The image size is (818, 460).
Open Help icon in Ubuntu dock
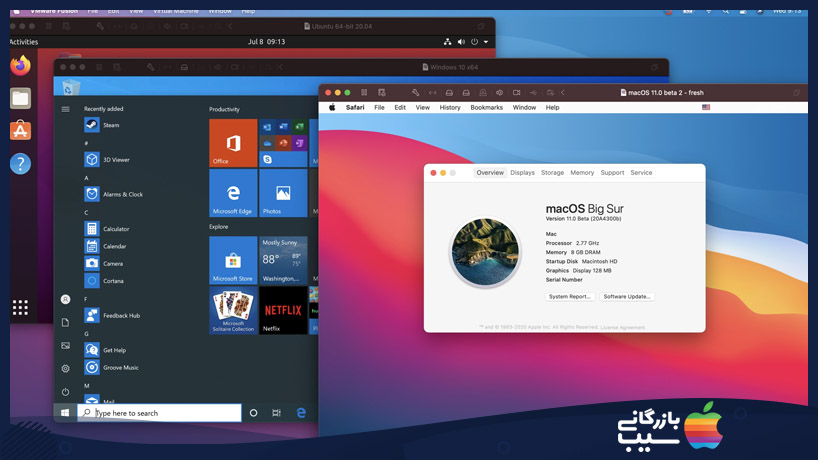coord(20,164)
